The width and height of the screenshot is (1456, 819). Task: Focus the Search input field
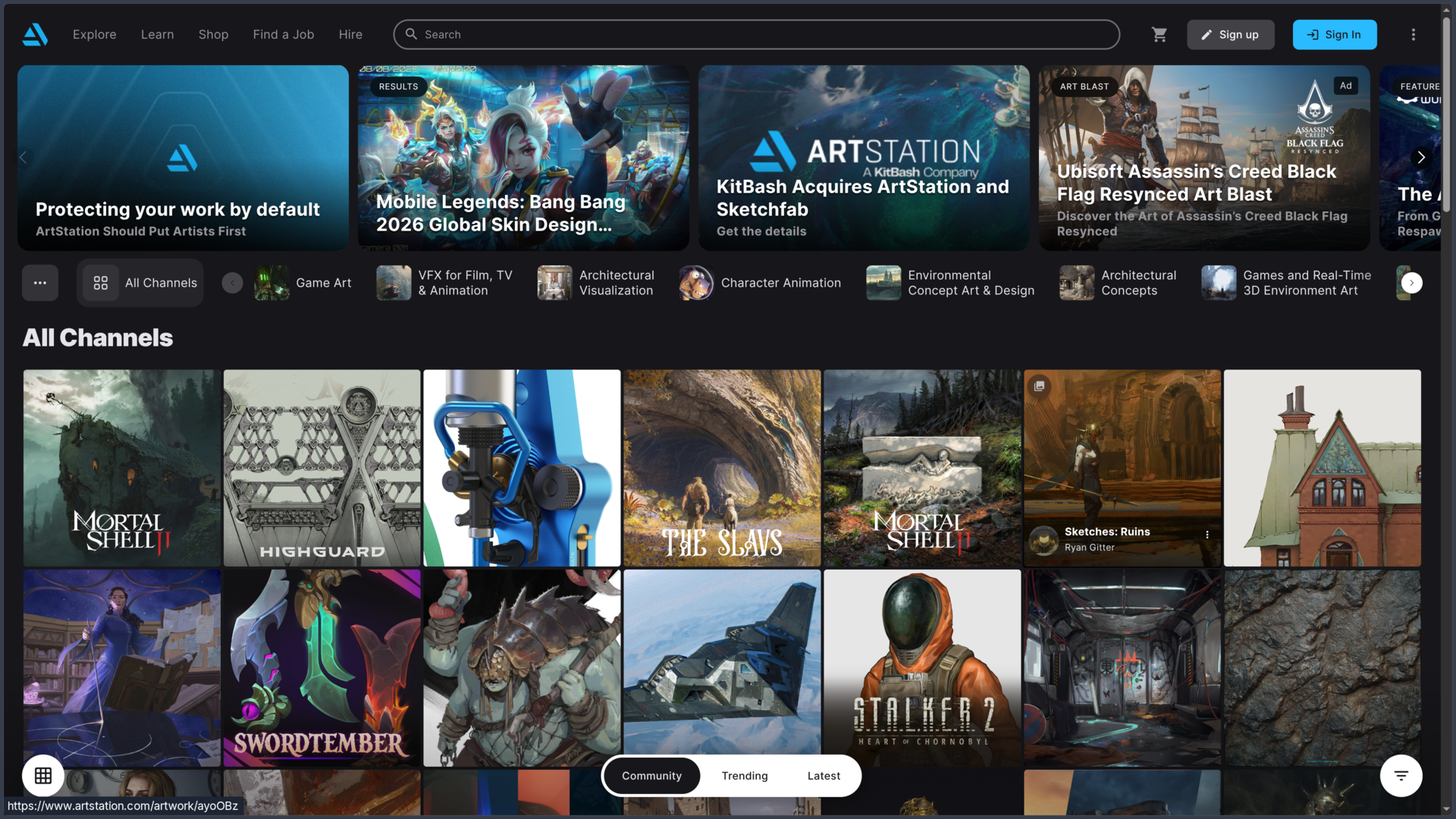[756, 34]
